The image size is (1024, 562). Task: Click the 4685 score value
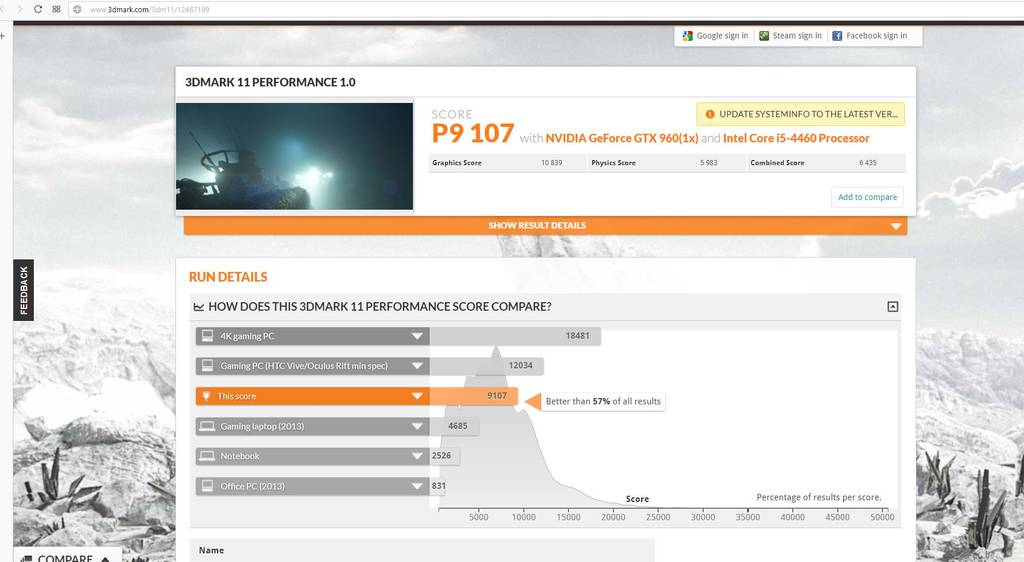tap(457, 426)
